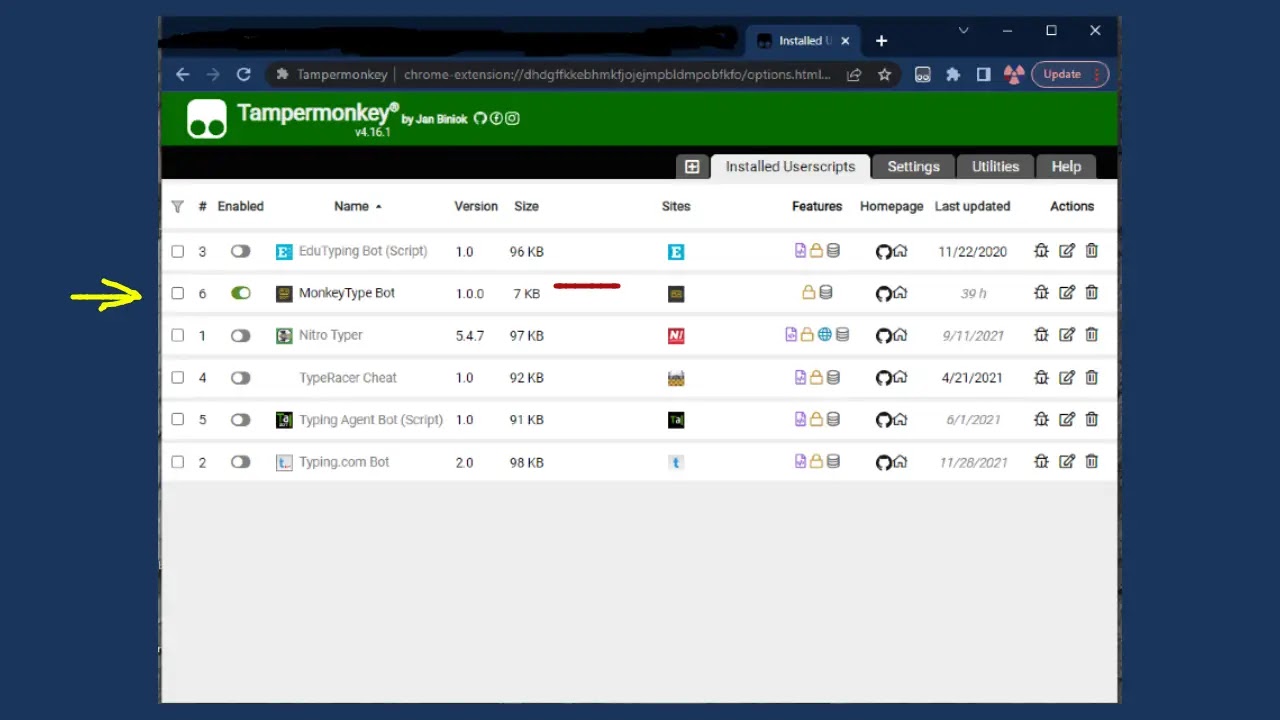The height and width of the screenshot is (720, 1280).
Task: Enable the Typing Agent Bot toggle
Action: coord(240,419)
